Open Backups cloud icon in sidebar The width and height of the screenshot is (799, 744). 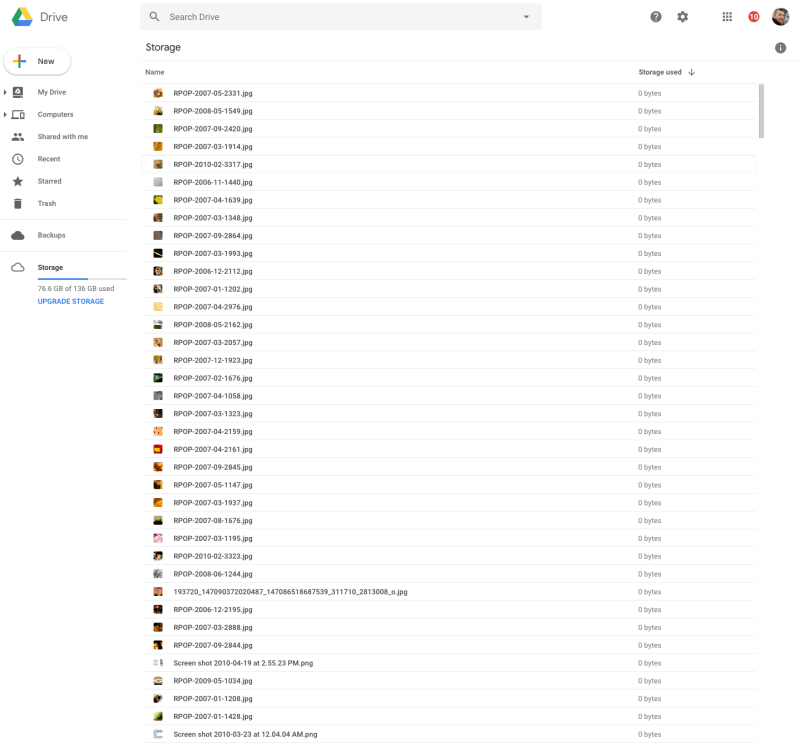(x=18, y=235)
